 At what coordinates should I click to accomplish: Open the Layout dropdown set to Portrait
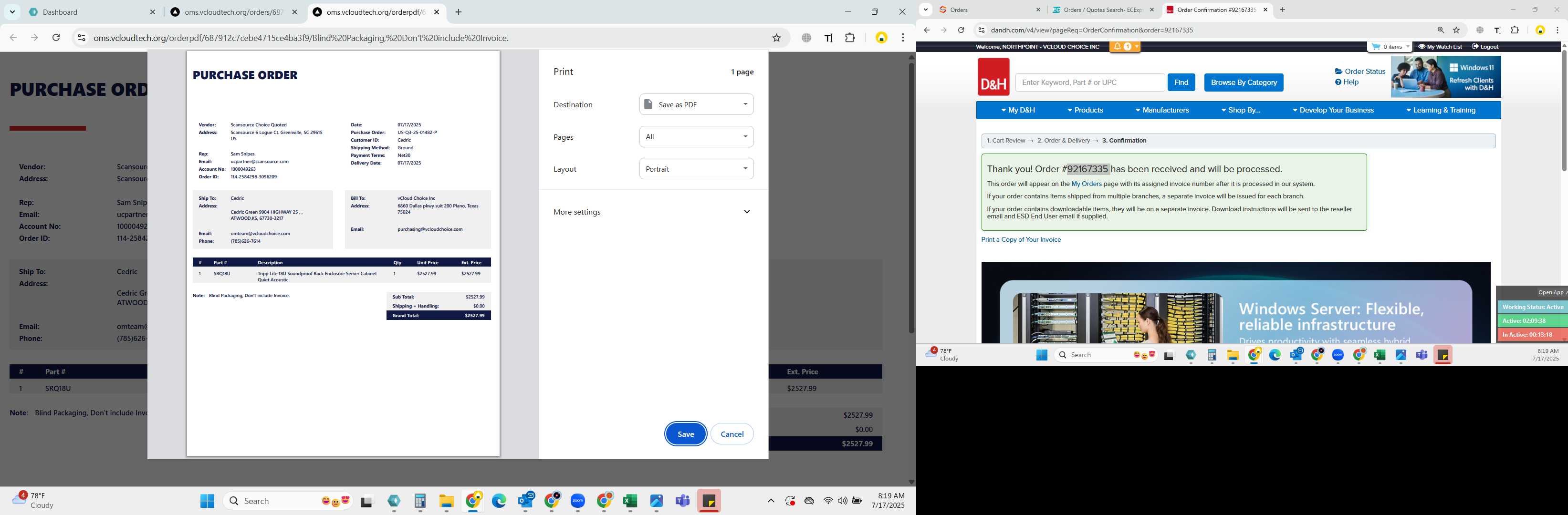(696, 168)
